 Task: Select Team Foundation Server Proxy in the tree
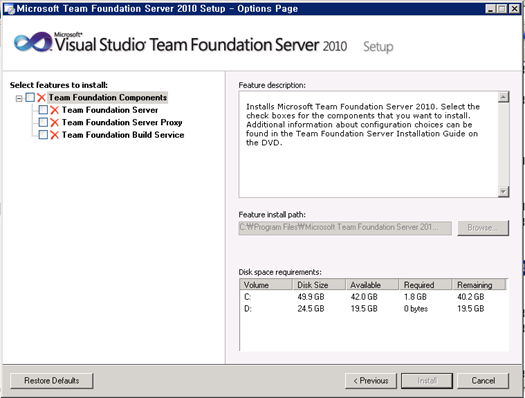122,123
